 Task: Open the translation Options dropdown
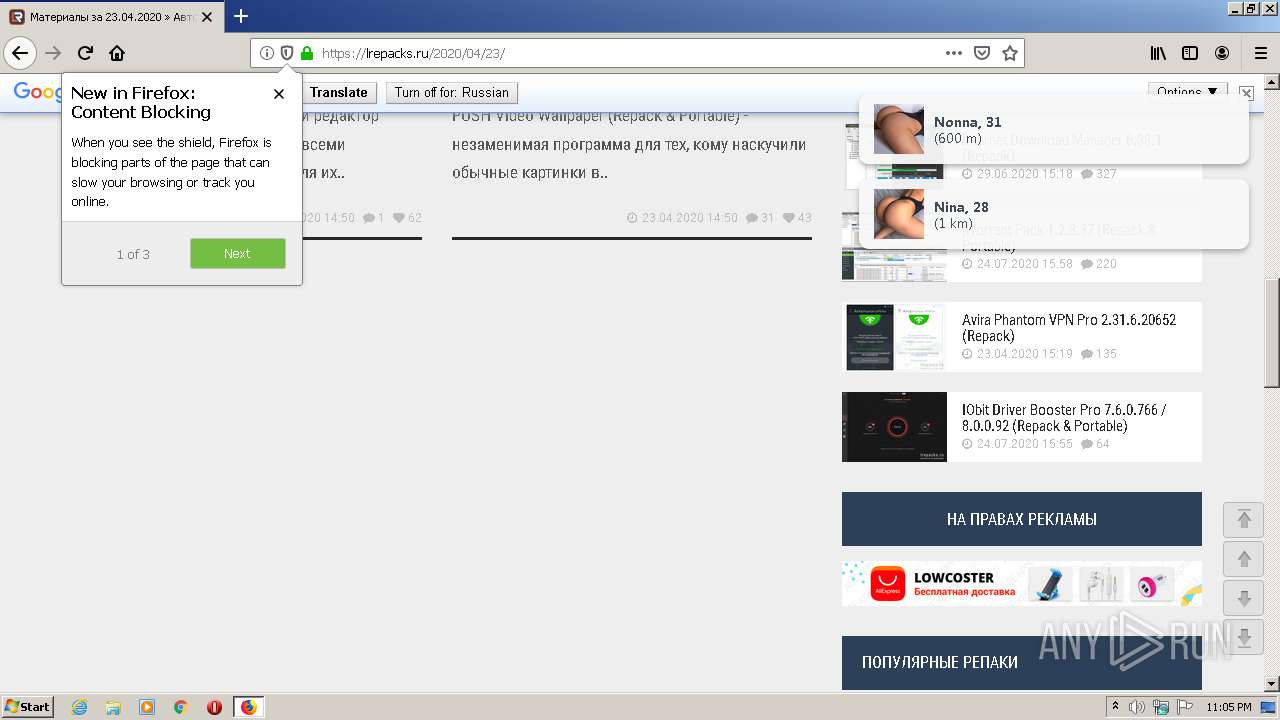[x=1187, y=92]
